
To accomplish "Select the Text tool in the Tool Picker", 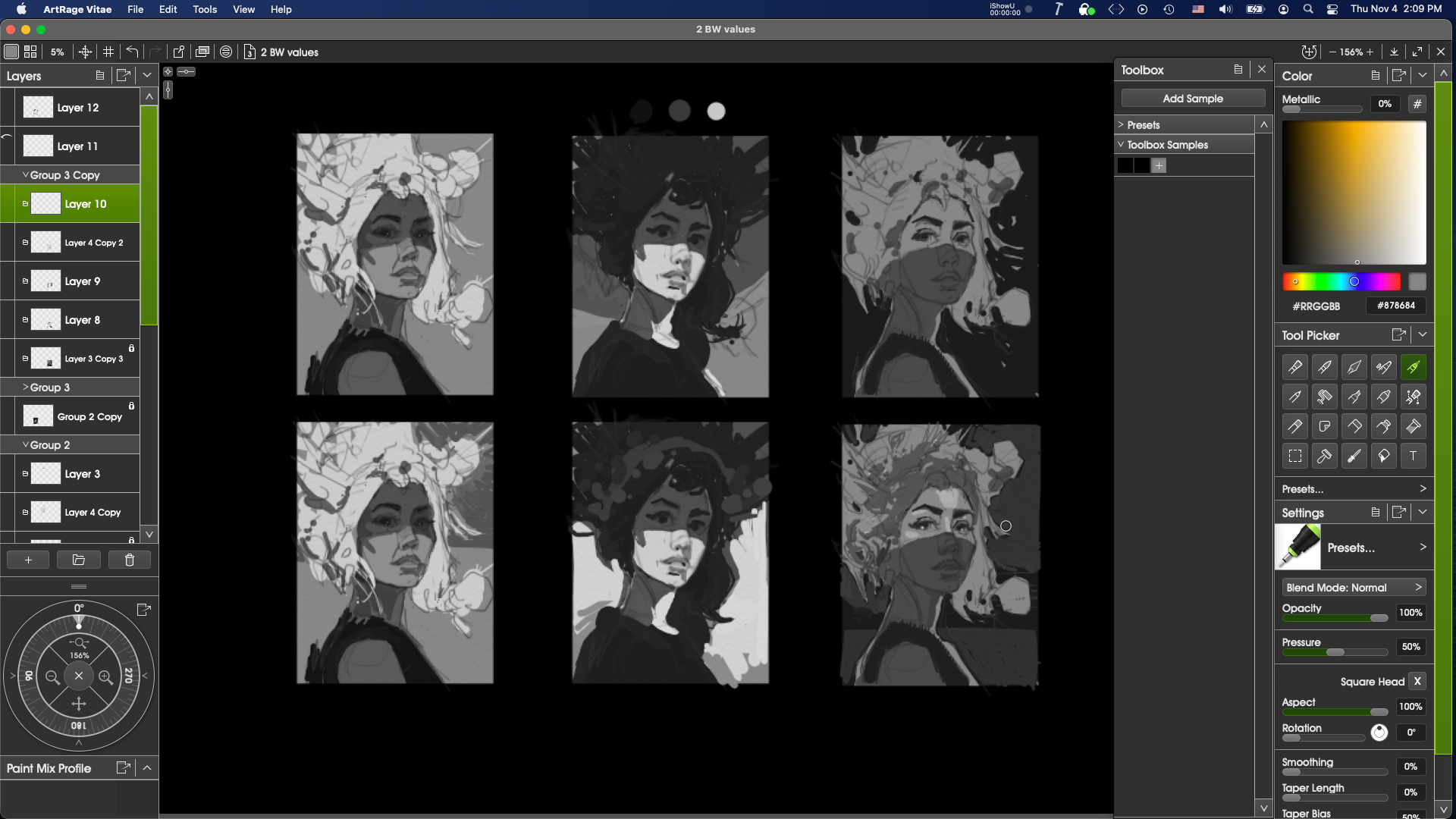I will [1414, 456].
